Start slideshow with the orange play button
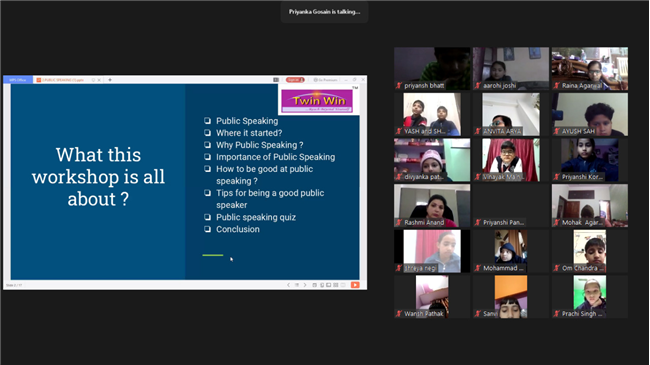The height and width of the screenshot is (365, 650). 355,285
